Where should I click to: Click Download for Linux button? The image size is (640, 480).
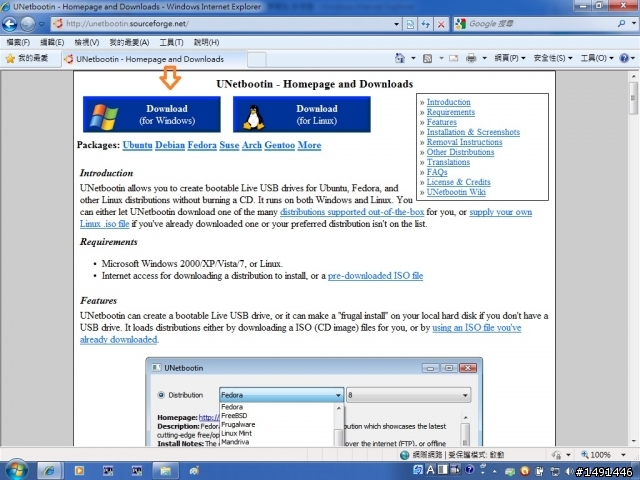click(x=302, y=114)
